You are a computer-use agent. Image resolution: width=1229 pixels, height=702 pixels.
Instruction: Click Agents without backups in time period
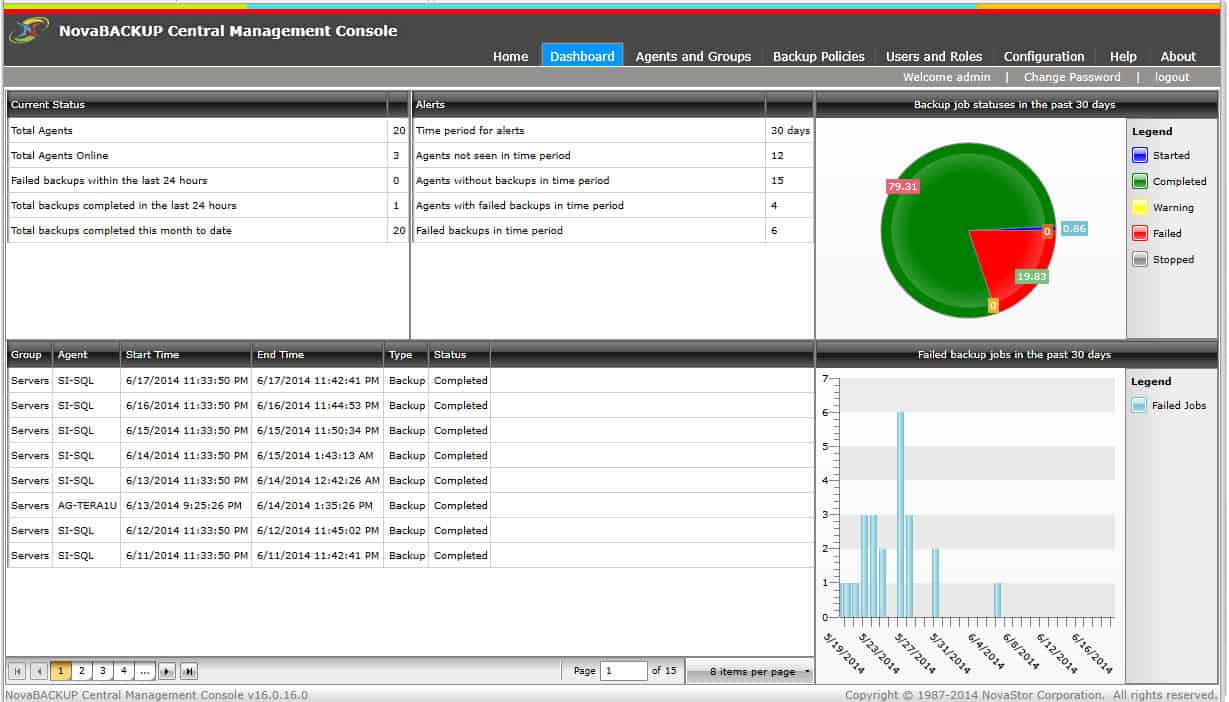pyautogui.click(x=613, y=181)
